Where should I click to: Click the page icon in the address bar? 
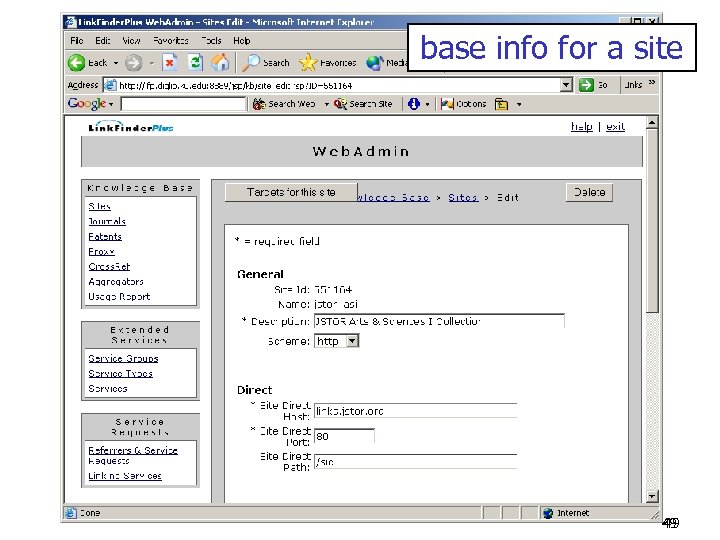(110, 85)
